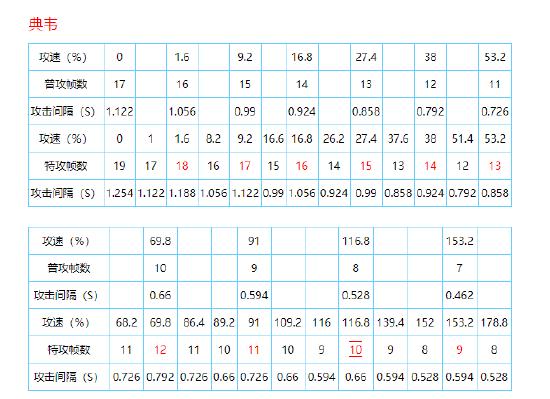This screenshot has height=399, width=550.
Task: Click the red 12 frame cell under 69.8
Action: [160, 350]
